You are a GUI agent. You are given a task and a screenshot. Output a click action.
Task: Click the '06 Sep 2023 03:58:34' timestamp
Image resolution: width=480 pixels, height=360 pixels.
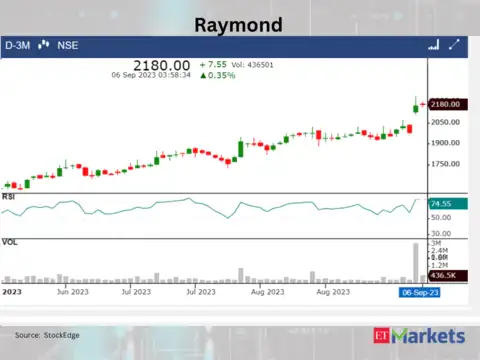pos(151,75)
